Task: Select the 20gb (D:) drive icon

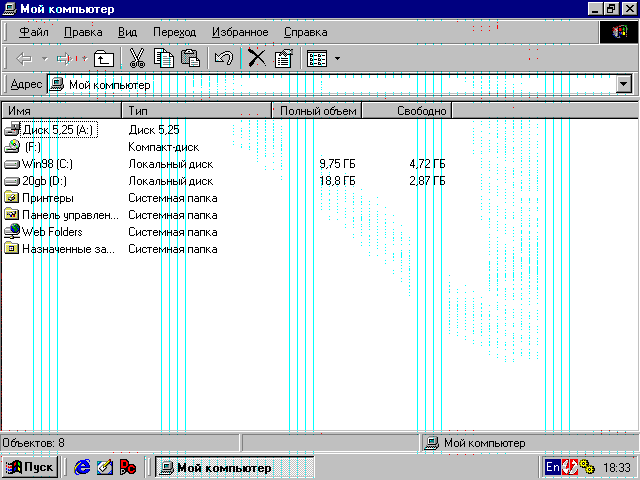Action: (x=11, y=181)
